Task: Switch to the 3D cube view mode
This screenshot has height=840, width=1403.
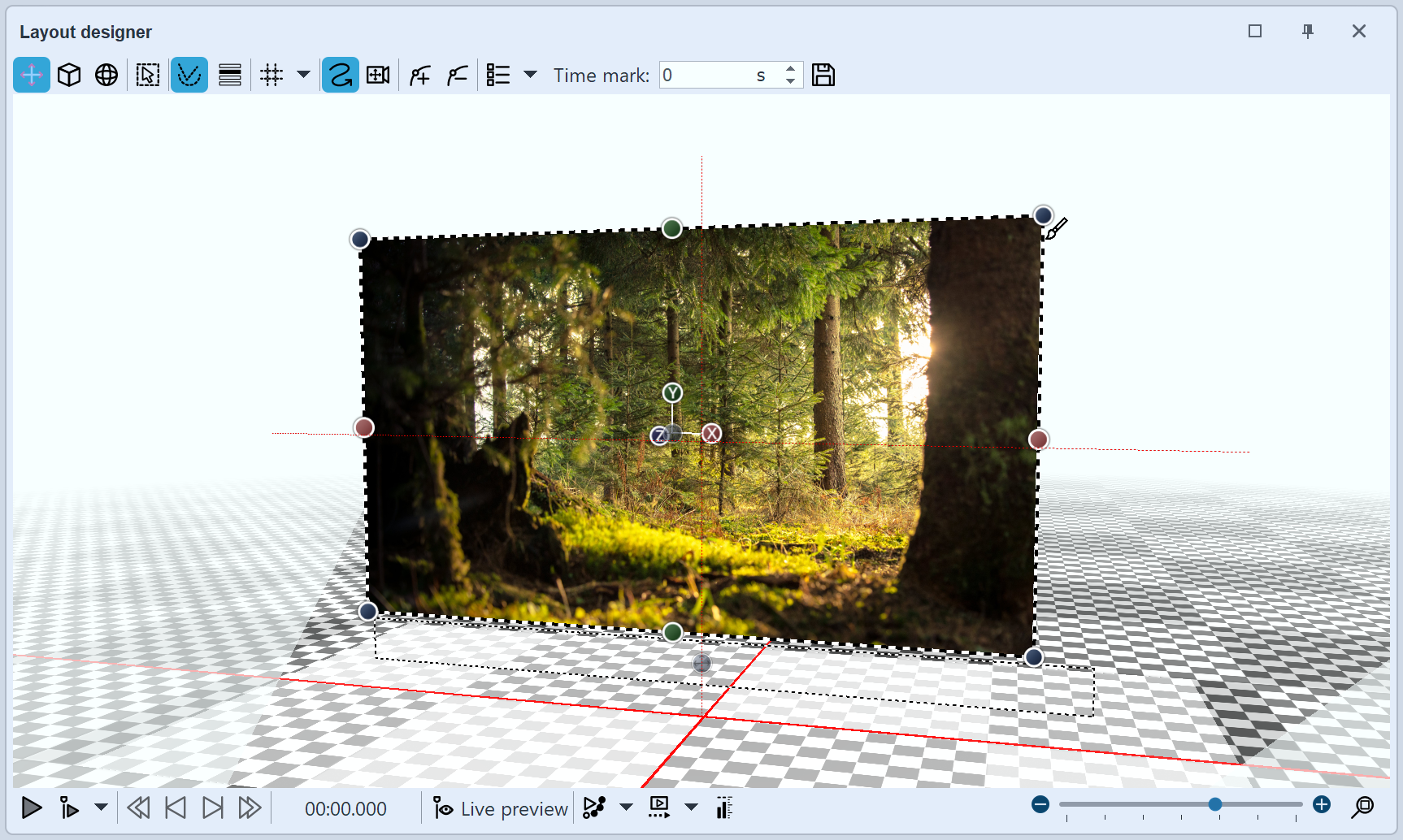Action: pos(69,74)
